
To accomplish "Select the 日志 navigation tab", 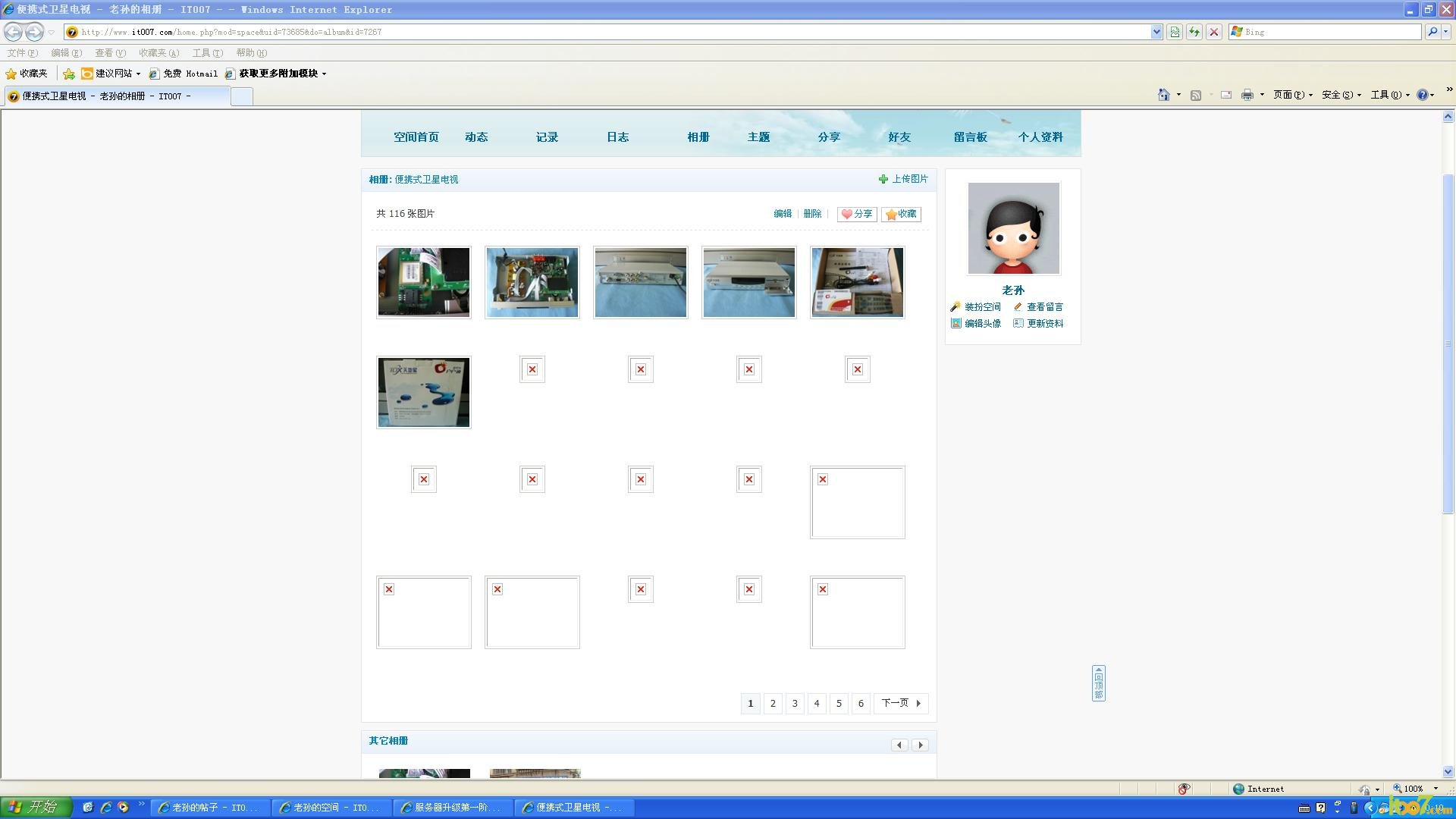I will pyautogui.click(x=617, y=137).
